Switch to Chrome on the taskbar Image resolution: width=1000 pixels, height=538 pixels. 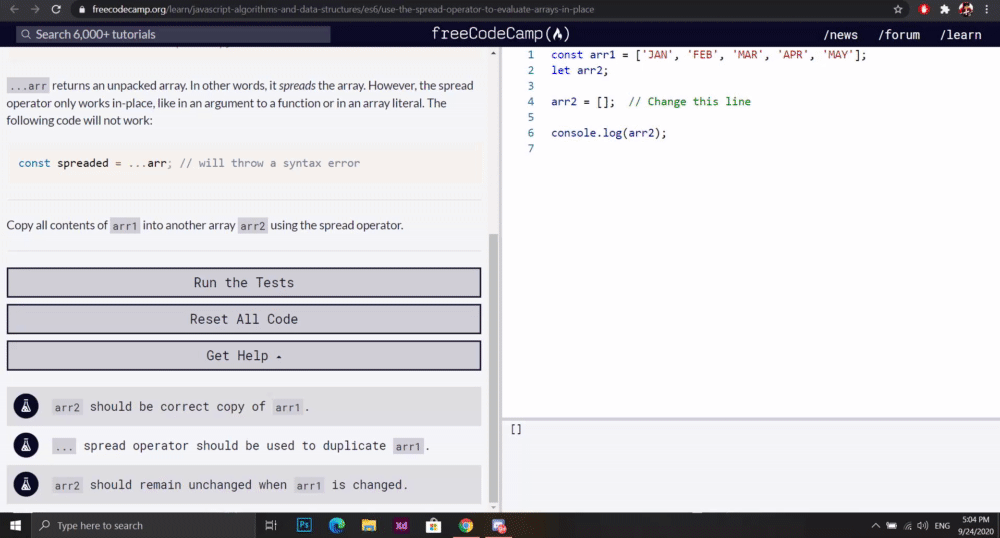(x=466, y=525)
